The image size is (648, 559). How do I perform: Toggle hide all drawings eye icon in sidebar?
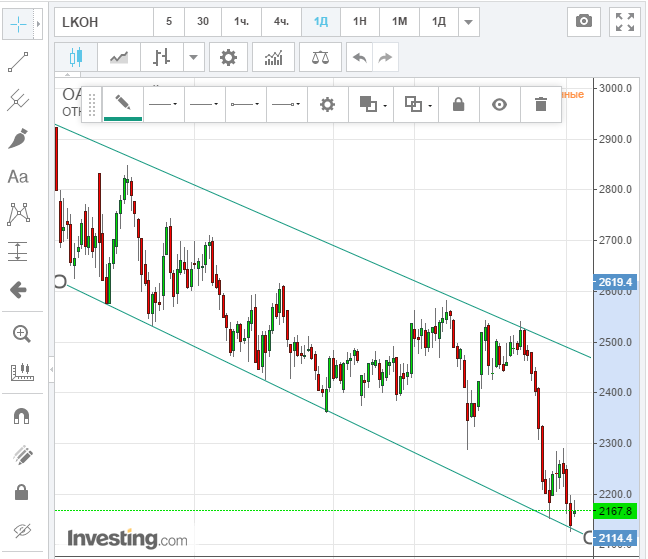coord(22,530)
